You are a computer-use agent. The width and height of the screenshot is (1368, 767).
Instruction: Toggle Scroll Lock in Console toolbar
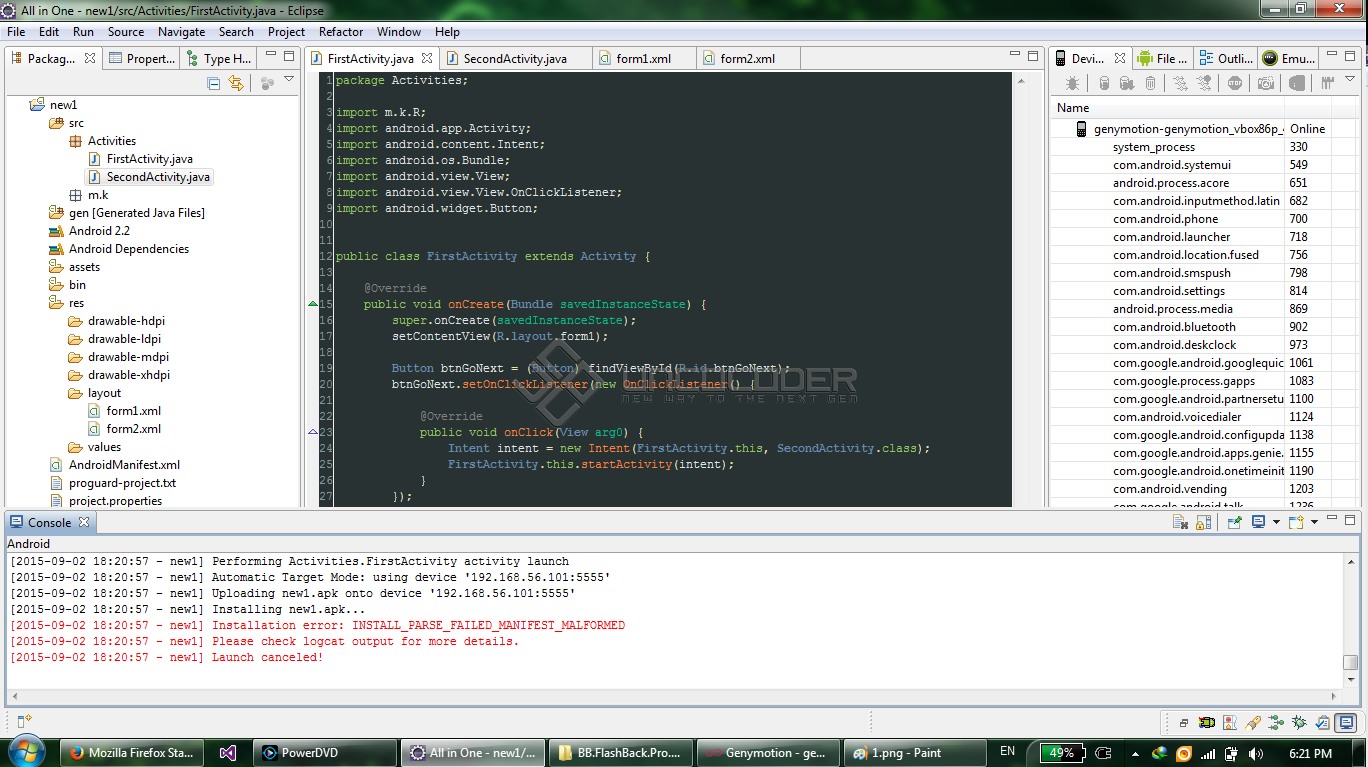coord(1204,522)
